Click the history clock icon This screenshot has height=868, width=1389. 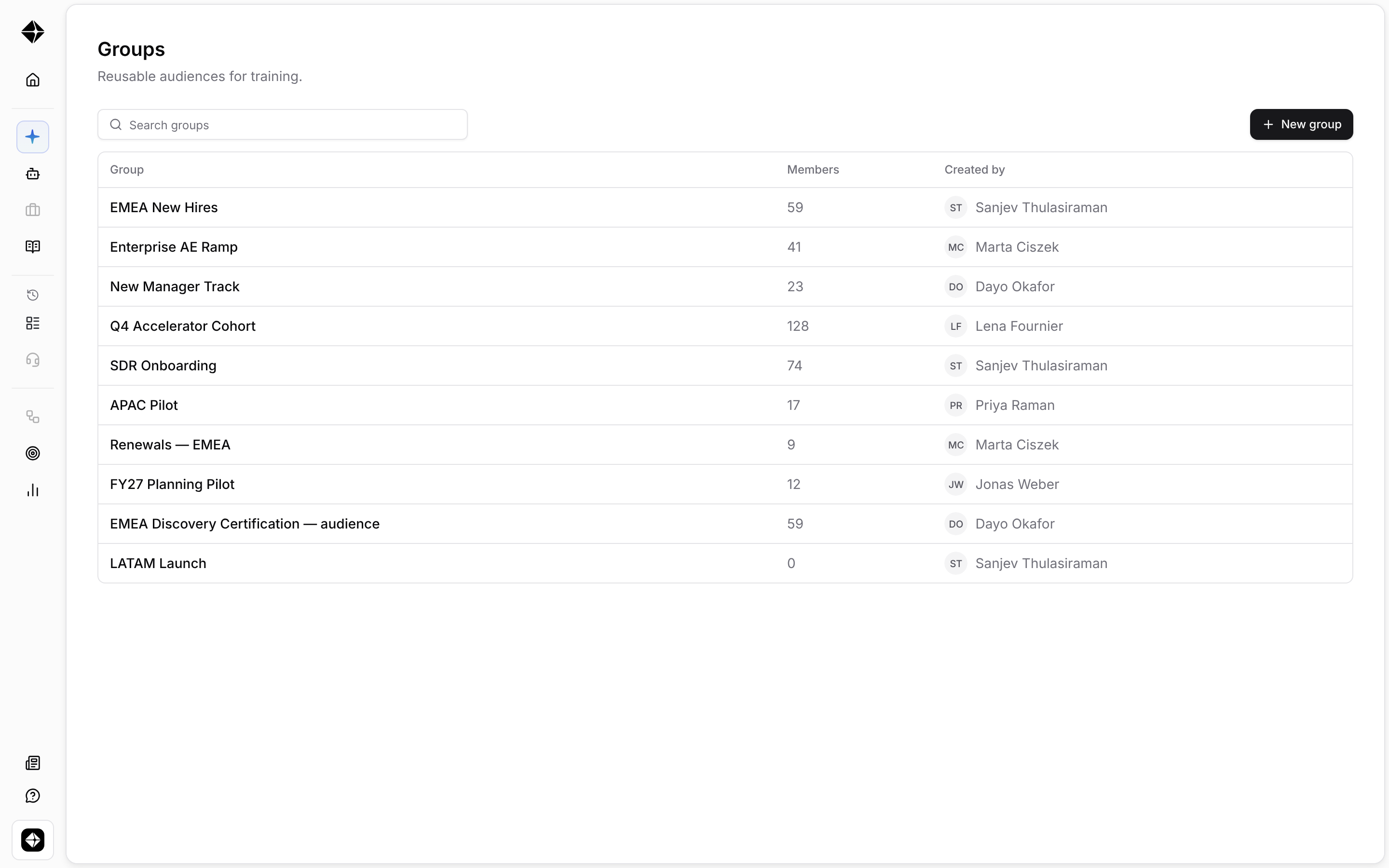pyautogui.click(x=33, y=295)
